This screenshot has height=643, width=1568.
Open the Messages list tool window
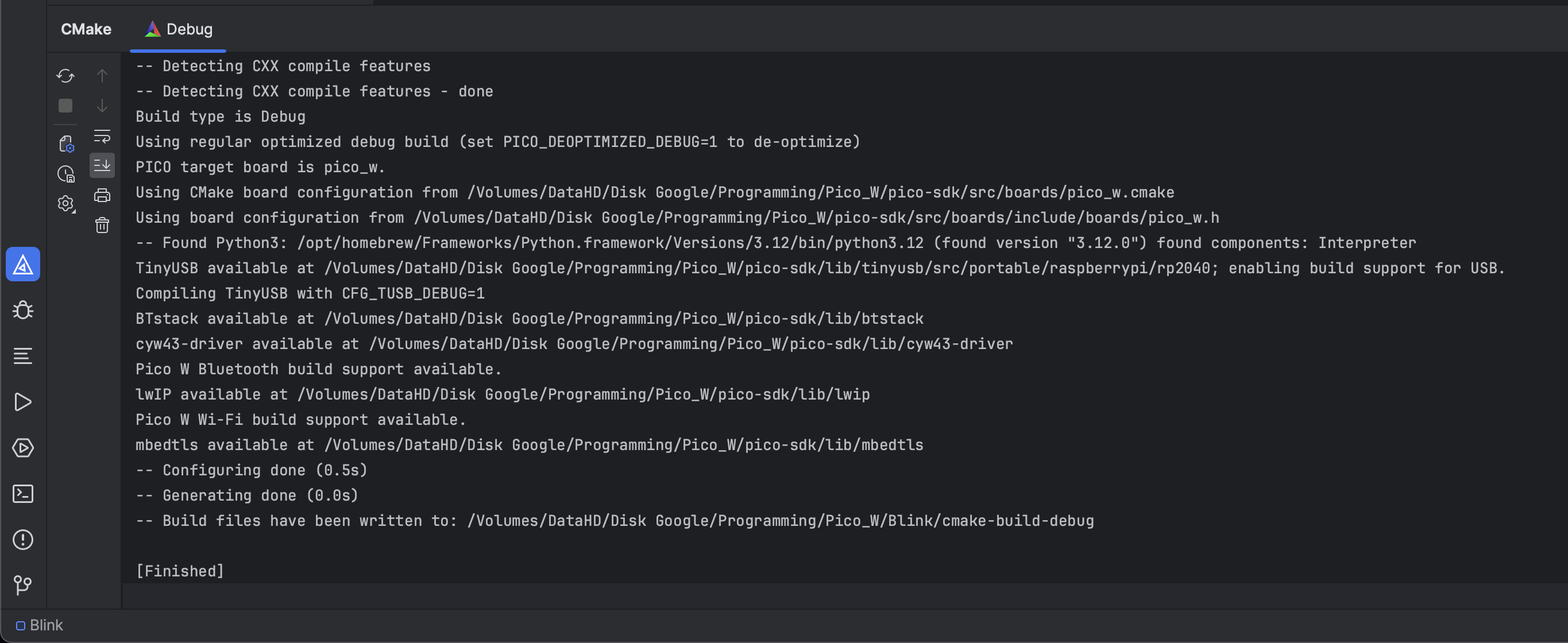[x=23, y=356]
